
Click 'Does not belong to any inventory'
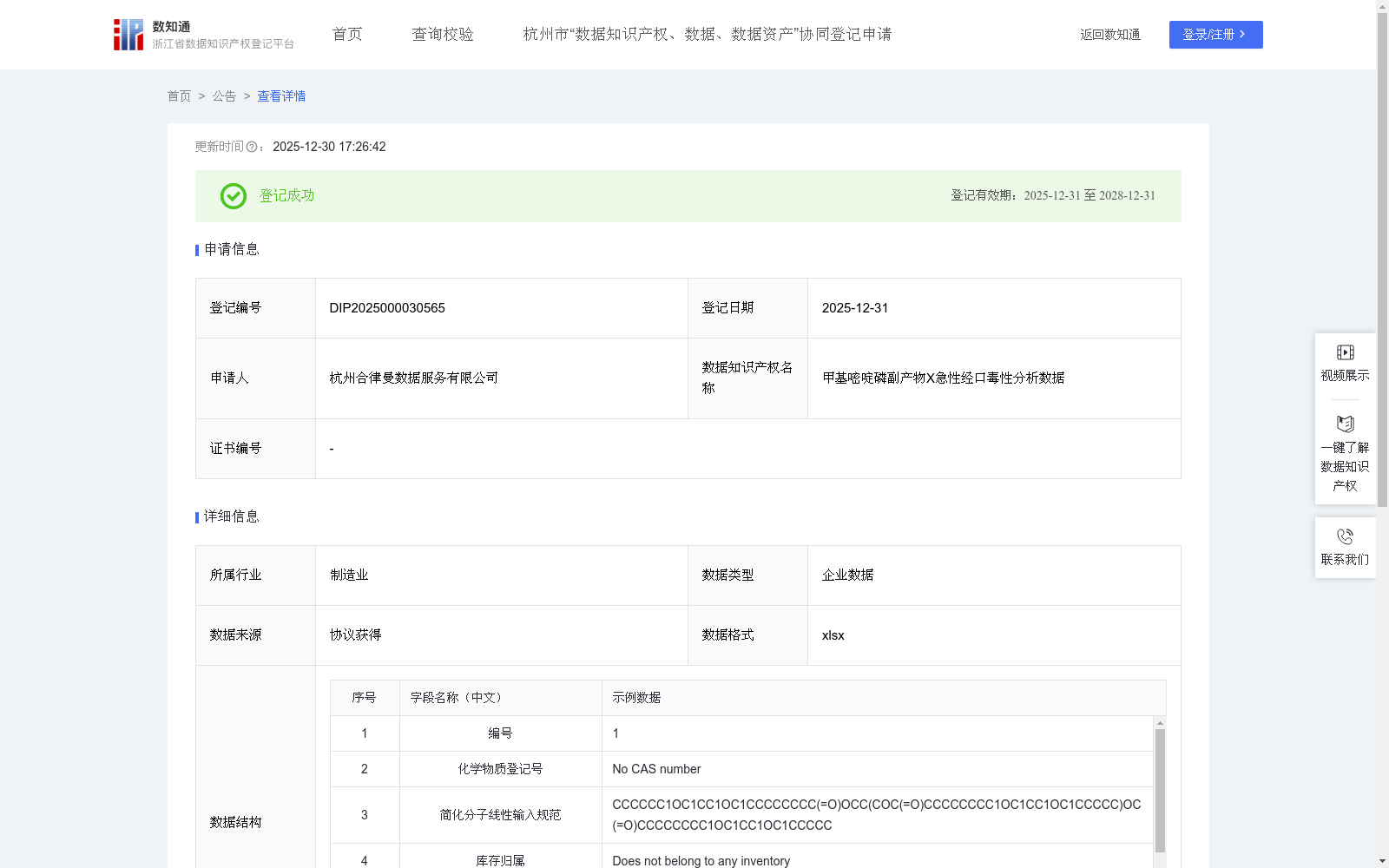[x=701, y=861]
